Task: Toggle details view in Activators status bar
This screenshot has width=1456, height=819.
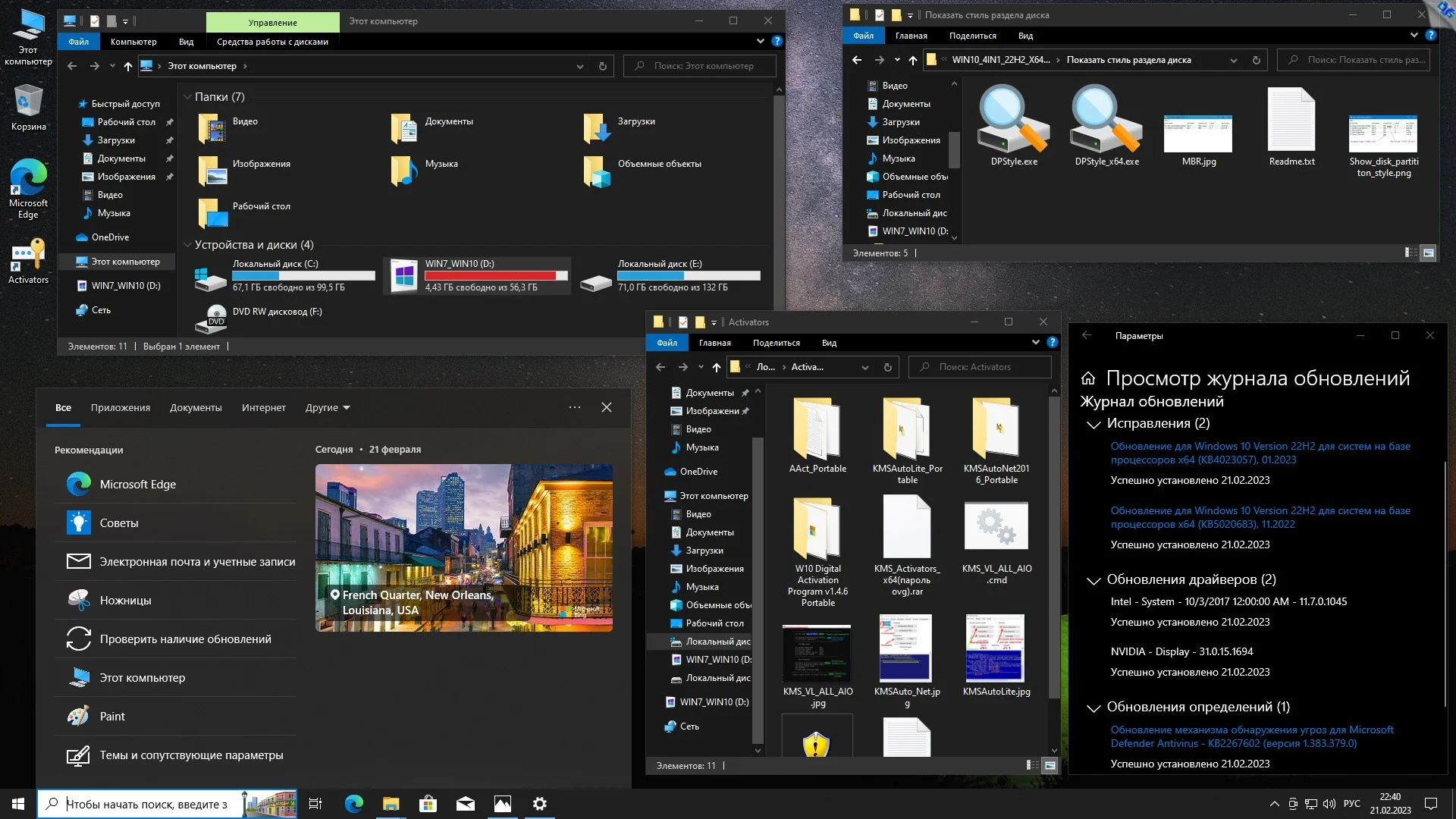Action: tap(1032, 765)
